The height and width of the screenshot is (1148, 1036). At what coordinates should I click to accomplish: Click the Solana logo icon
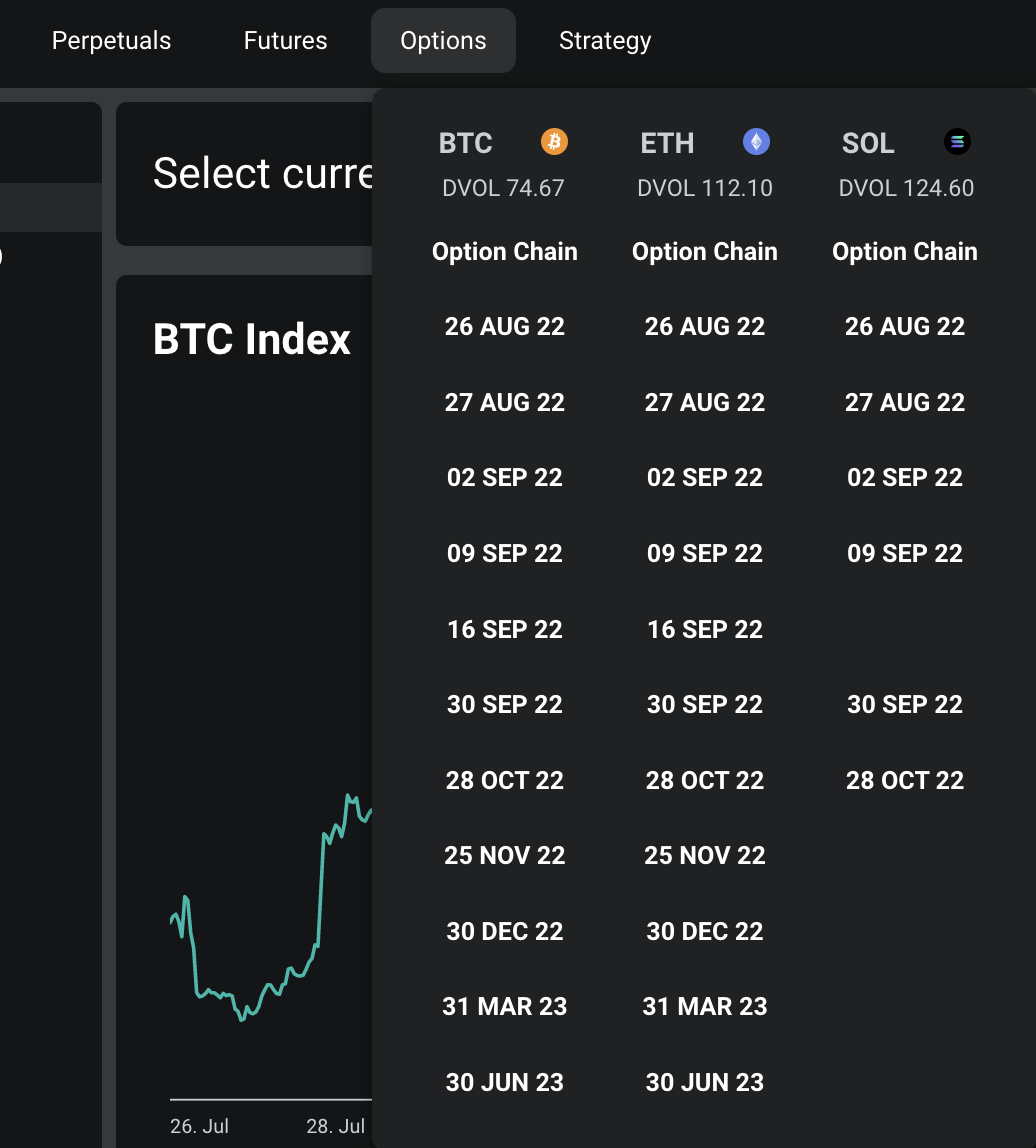[x=957, y=142]
